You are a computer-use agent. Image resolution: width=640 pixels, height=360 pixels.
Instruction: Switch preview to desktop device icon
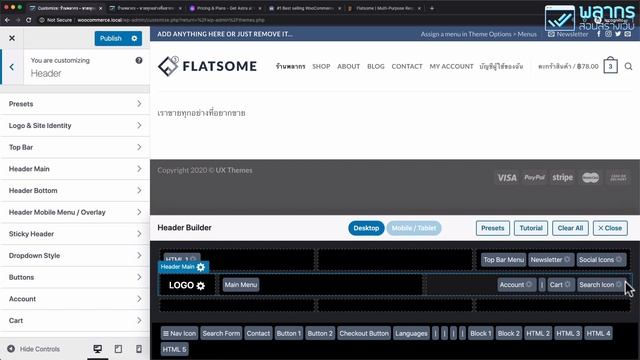[98, 349]
